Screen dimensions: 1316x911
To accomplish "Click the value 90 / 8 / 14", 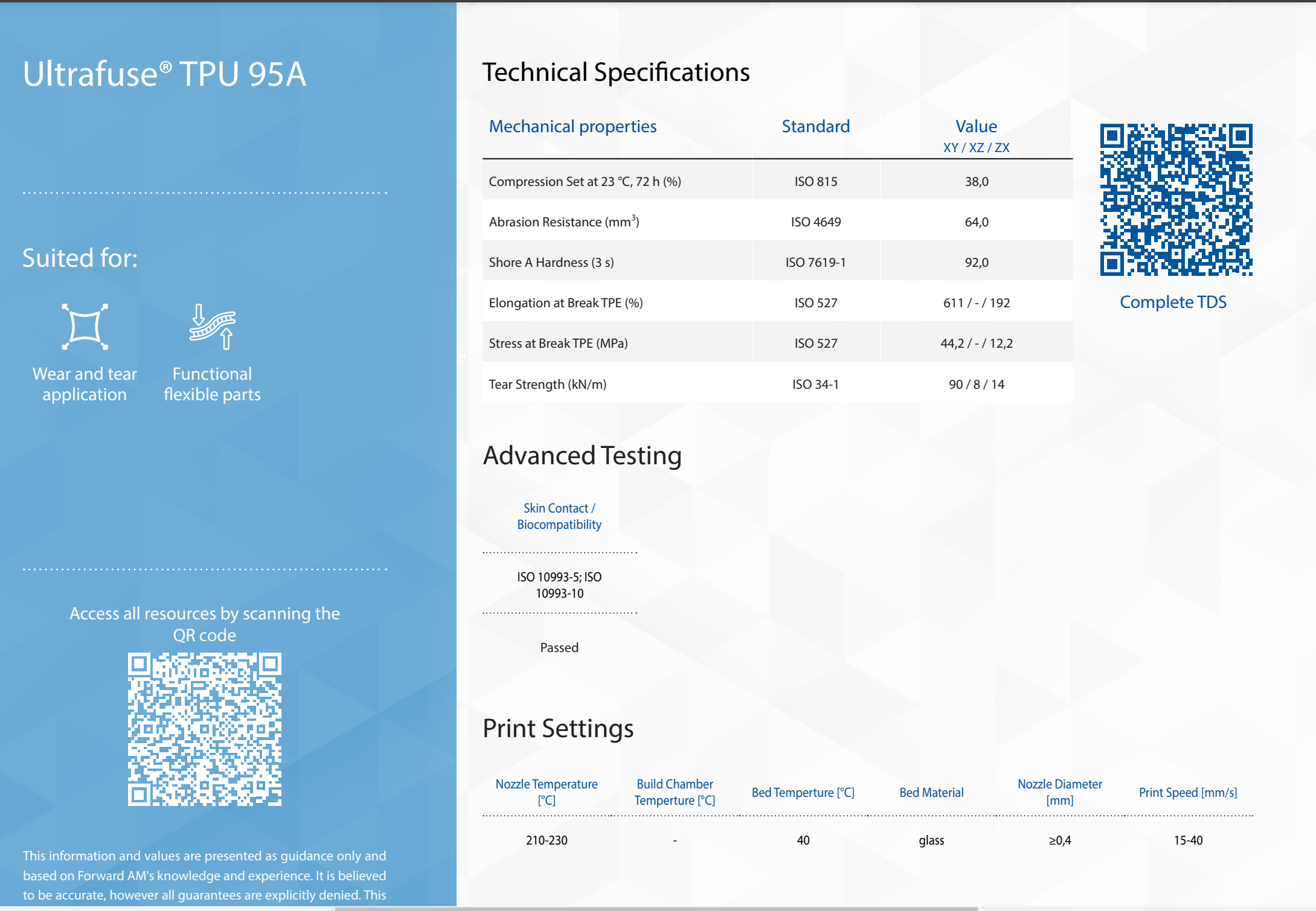I will (976, 385).
